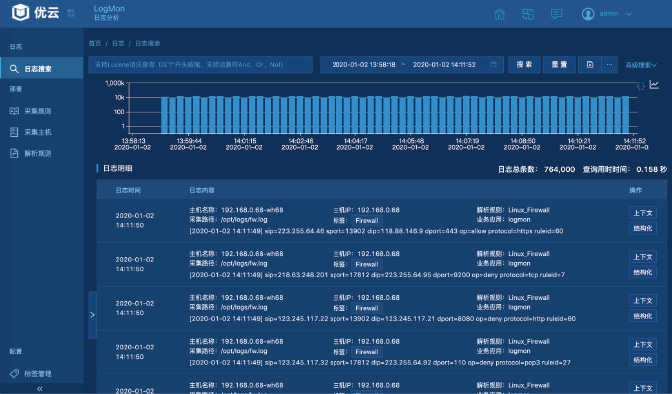
Task: Click the histogram bar at 14:04:17
Action: pos(354,115)
